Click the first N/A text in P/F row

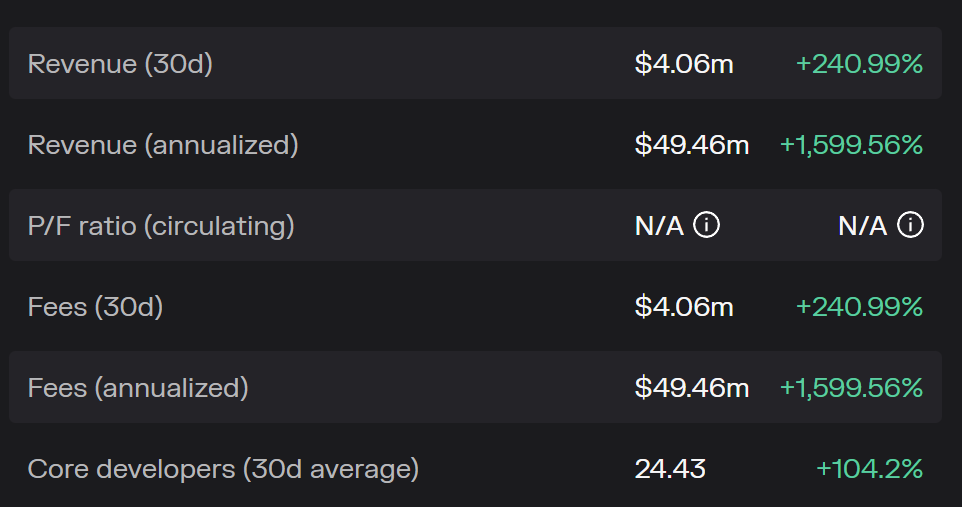tap(659, 226)
